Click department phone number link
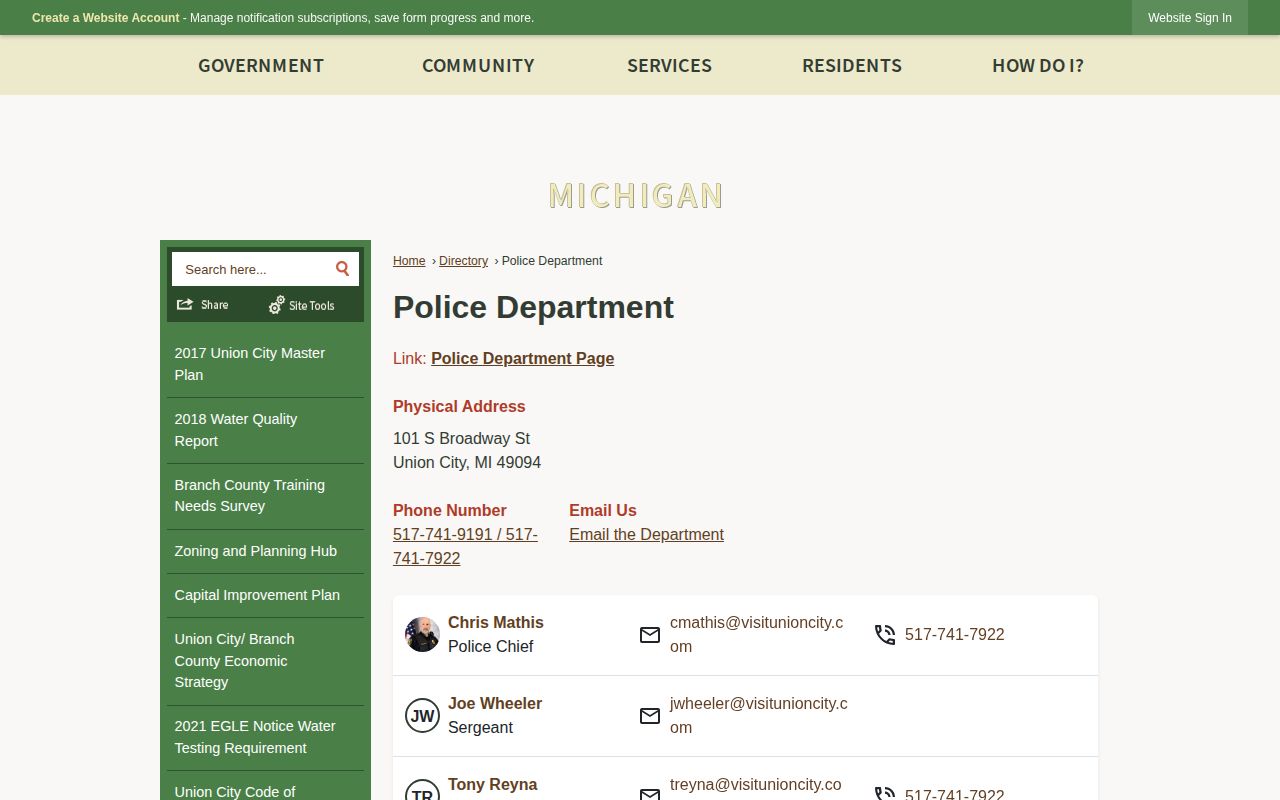 (465, 546)
